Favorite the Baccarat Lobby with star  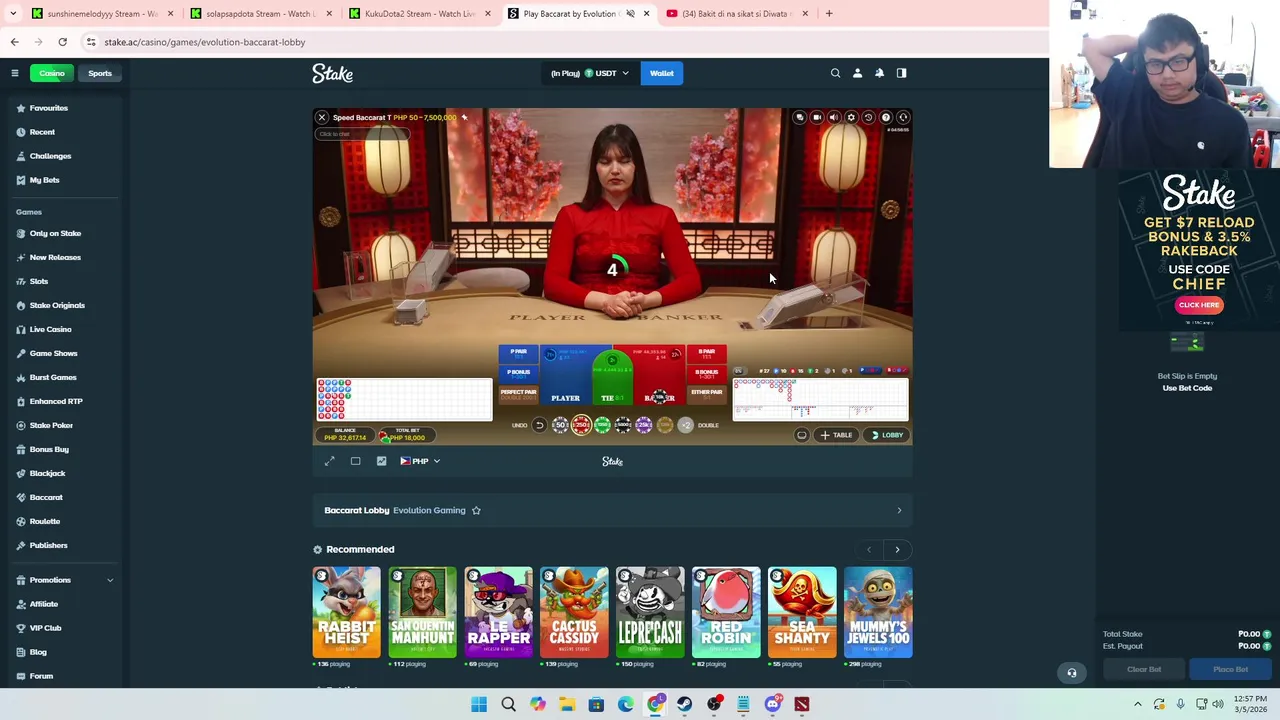[476, 511]
